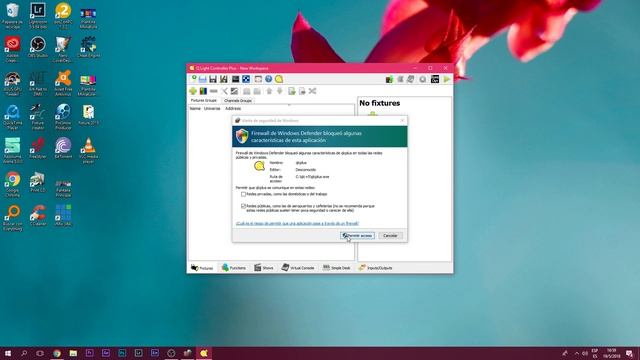The height and width of the screenshot is (360, 640).
Task: Open the DMX address tool
Action: point(246,79)
